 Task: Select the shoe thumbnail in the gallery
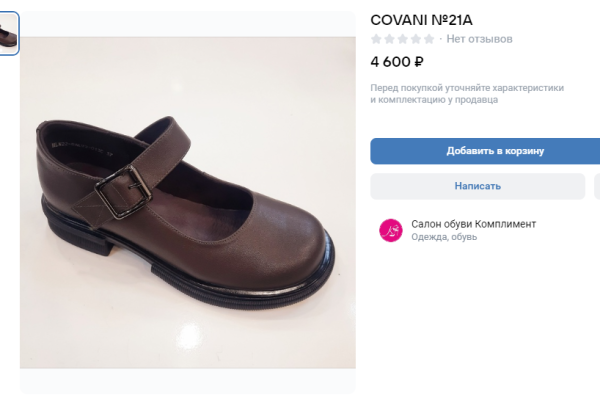tap(8, 34)
